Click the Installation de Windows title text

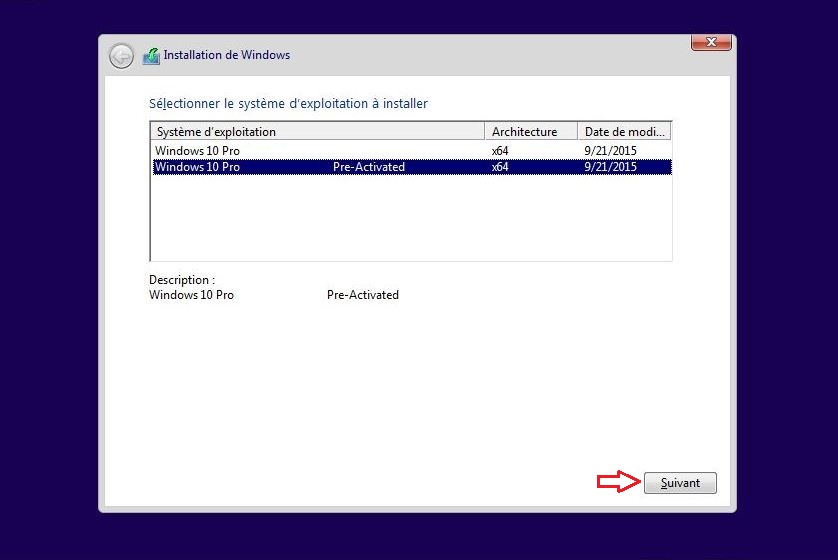227,55
